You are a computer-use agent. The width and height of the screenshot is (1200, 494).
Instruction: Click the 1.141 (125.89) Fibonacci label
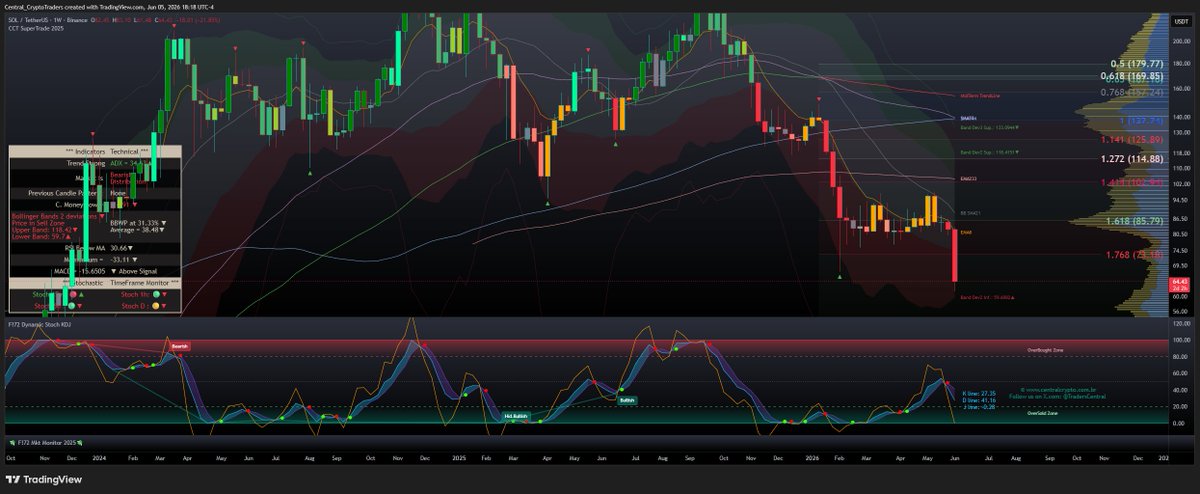tap(1132, 140)
